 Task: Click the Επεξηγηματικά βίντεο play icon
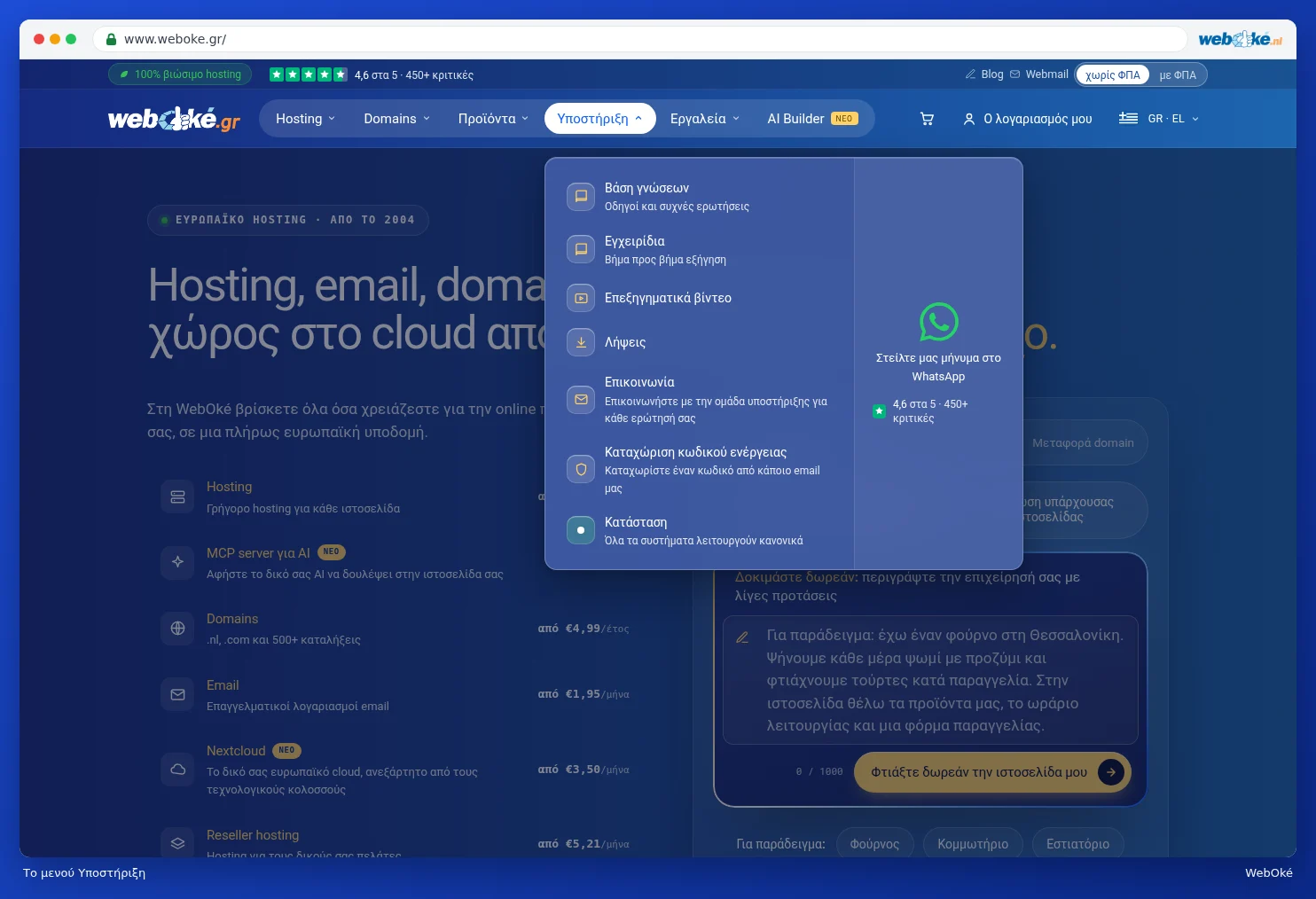[581, 298]
